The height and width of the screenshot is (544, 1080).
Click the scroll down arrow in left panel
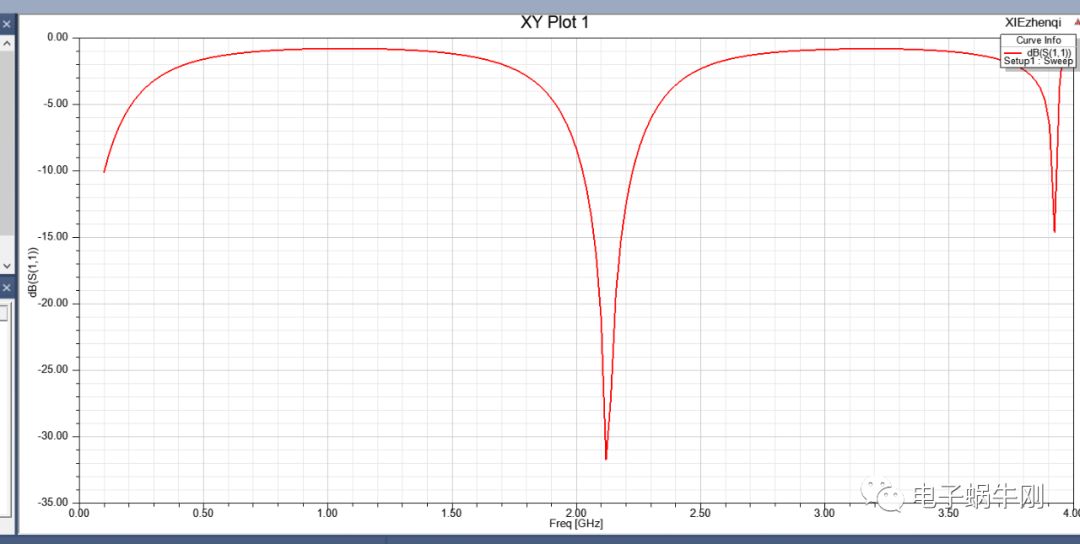coord(6,265)
